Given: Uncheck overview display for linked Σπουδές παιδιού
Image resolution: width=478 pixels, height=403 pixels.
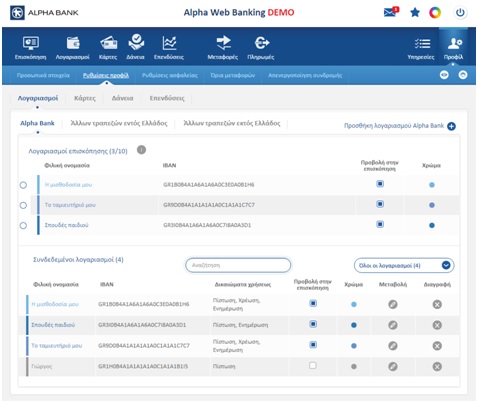Looking at the screenshot, I should click(313, 324).
